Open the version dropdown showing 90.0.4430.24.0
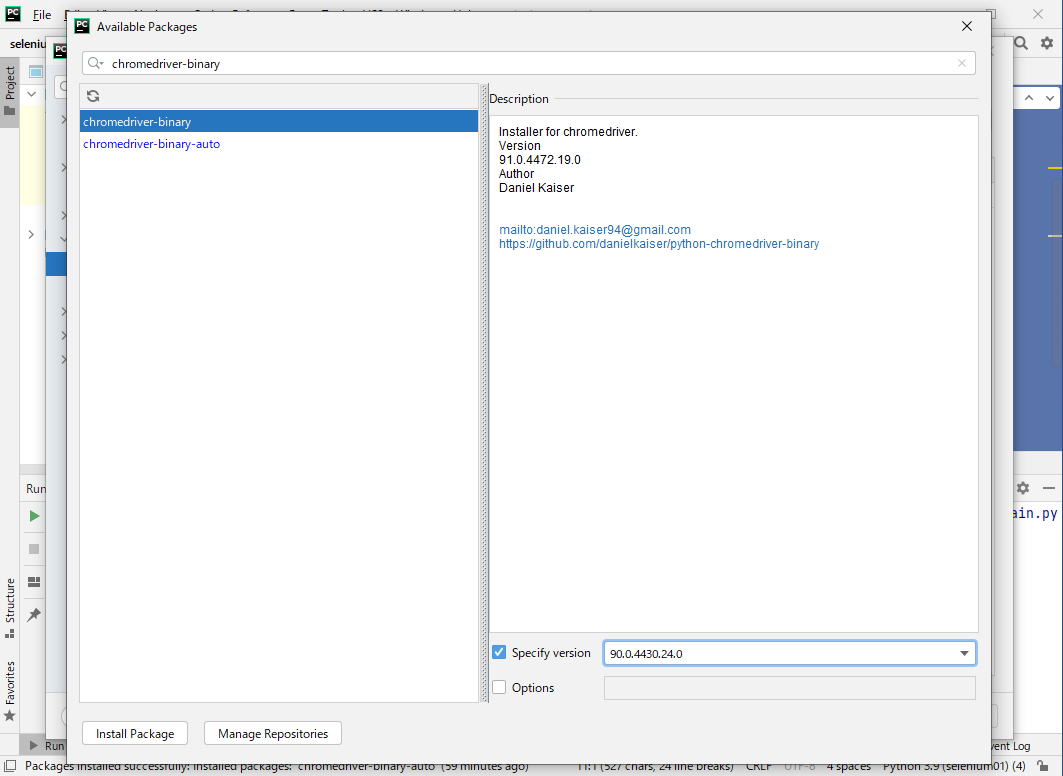This screenshot has width=1063, height=776. pyautogui.click(x=964, y=654)
